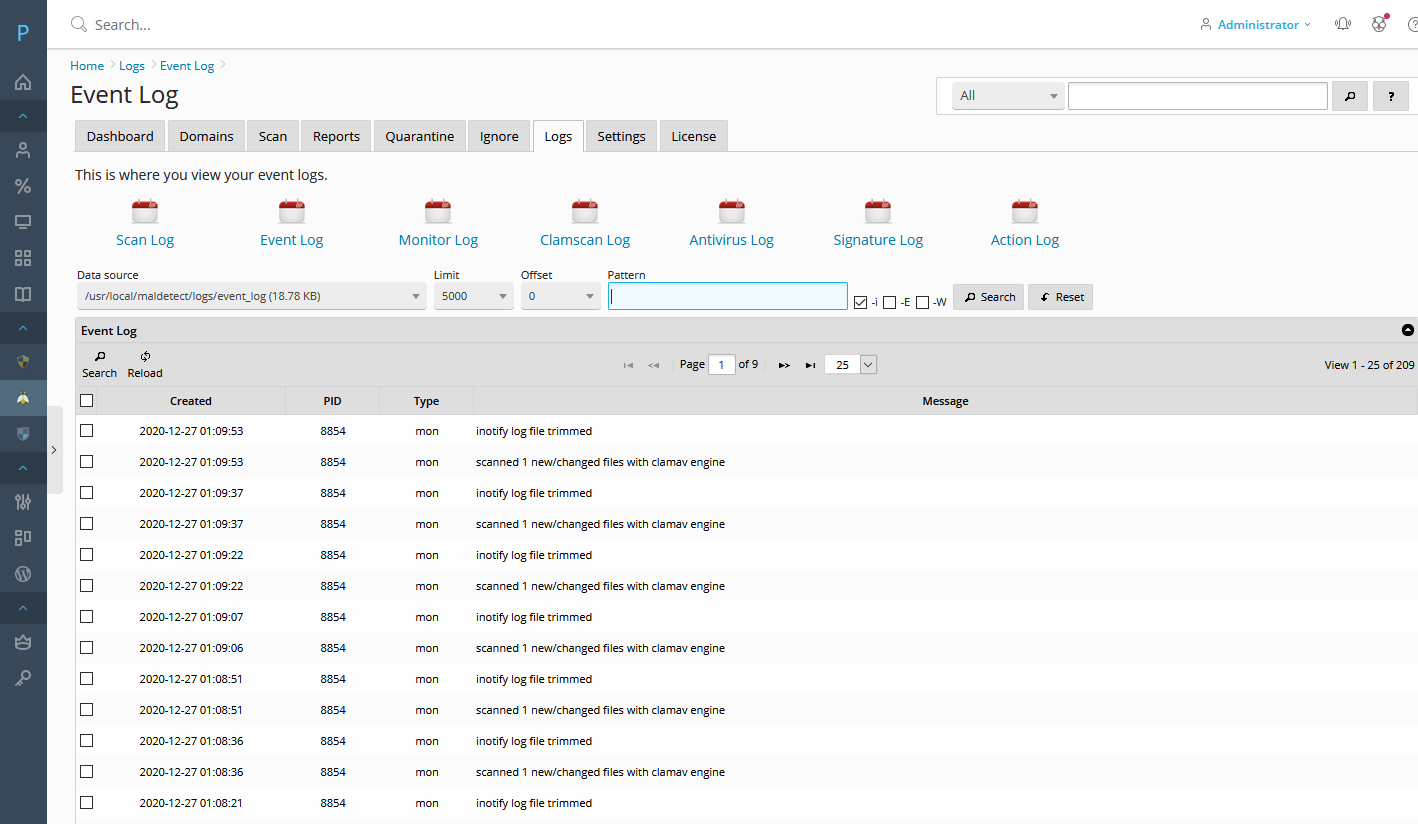The image size is (1418, 824).
Task: Open the crown sidebar icon
Action: [23, 642]
